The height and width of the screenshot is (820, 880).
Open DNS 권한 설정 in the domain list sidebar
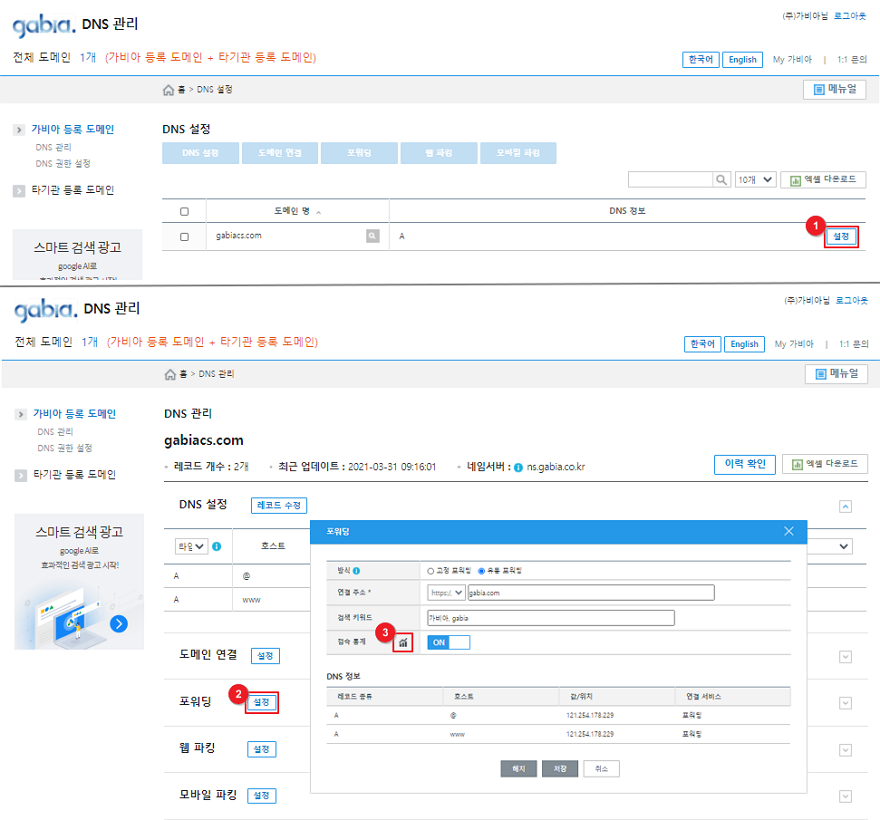[63, 164]
